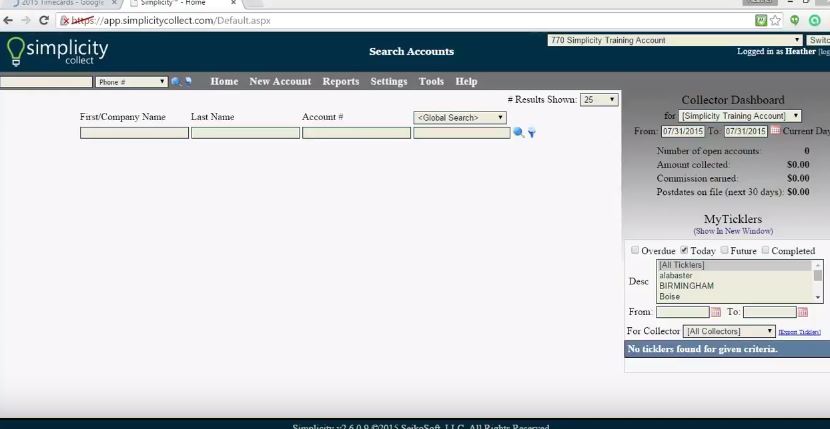Toggle the Overdue ticklers checkbox
The width and height of the screenshot is (830, 429).
click(635, 251)
